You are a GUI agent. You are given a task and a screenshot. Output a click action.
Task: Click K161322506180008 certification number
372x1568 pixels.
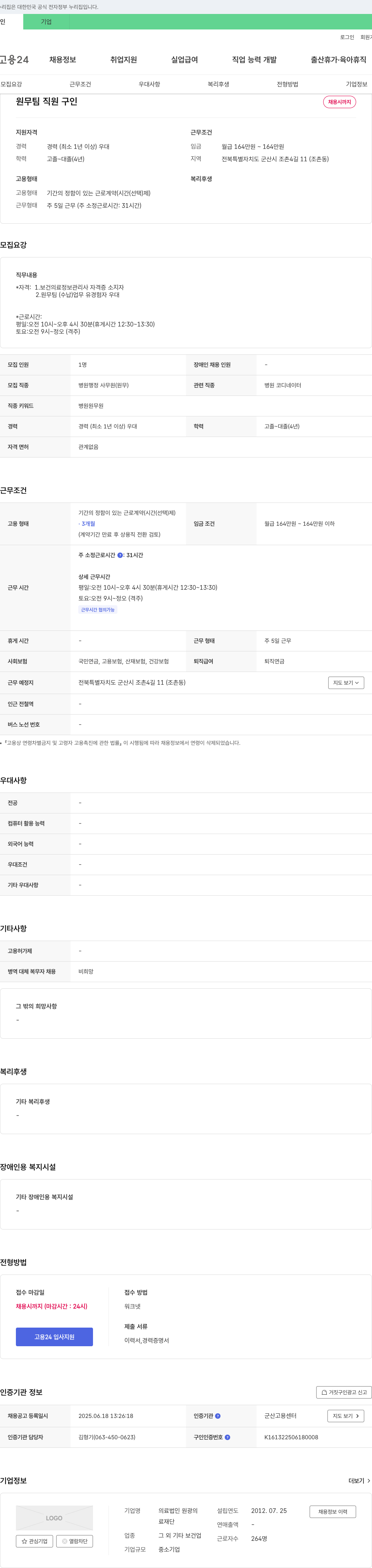(291, 1437)
